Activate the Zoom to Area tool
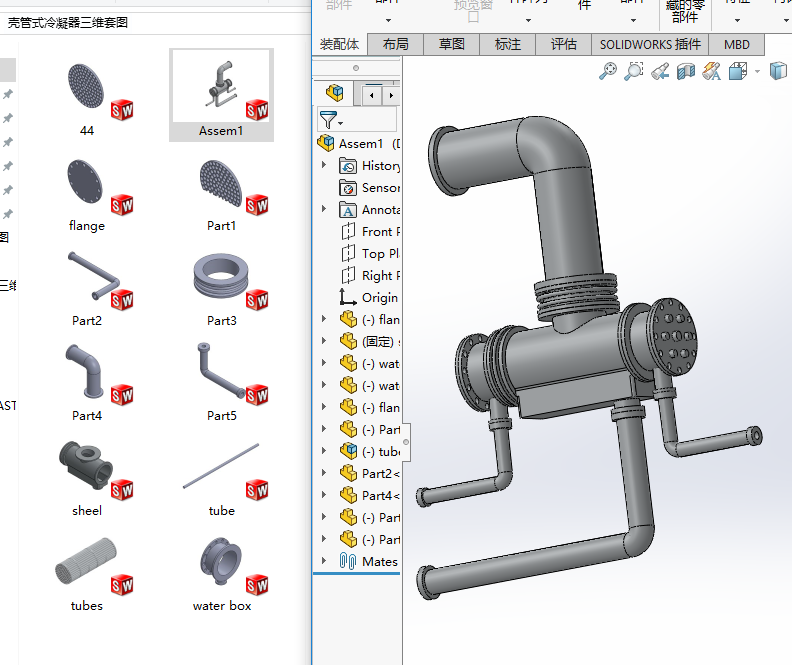Image resolution: width=792 pixels, height=665 pixels. pyautogui.click(x=634, y=71)
